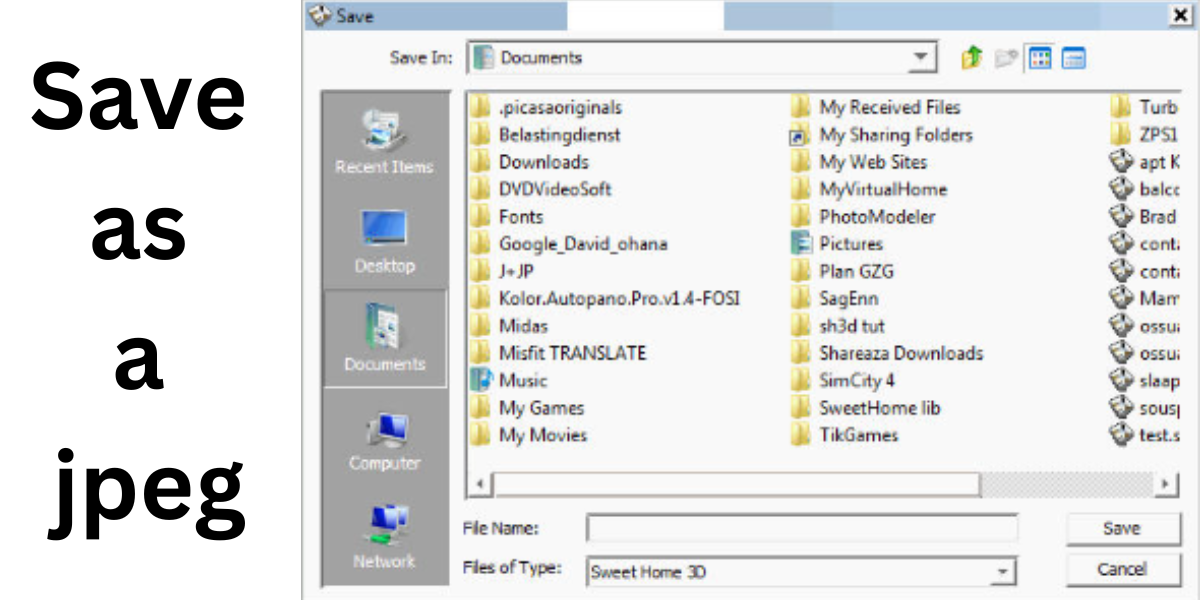
Task: Open Computer from the sidebar
Action: (x=384, y=438)
